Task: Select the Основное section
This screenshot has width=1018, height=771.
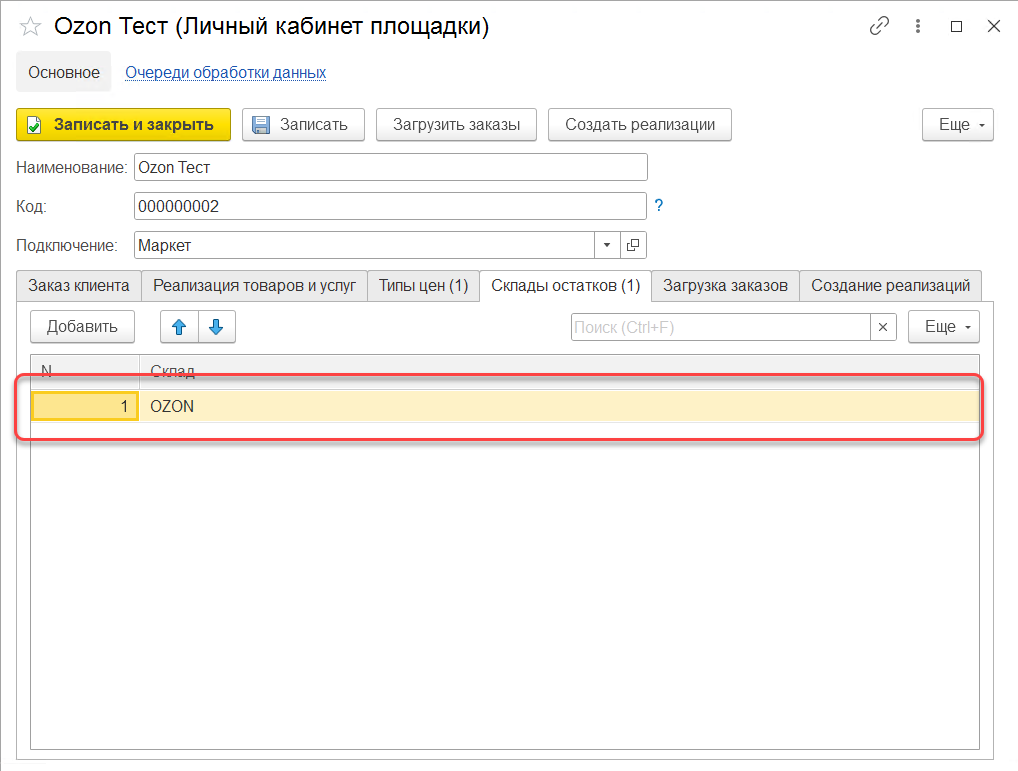Action: (64, 72)
